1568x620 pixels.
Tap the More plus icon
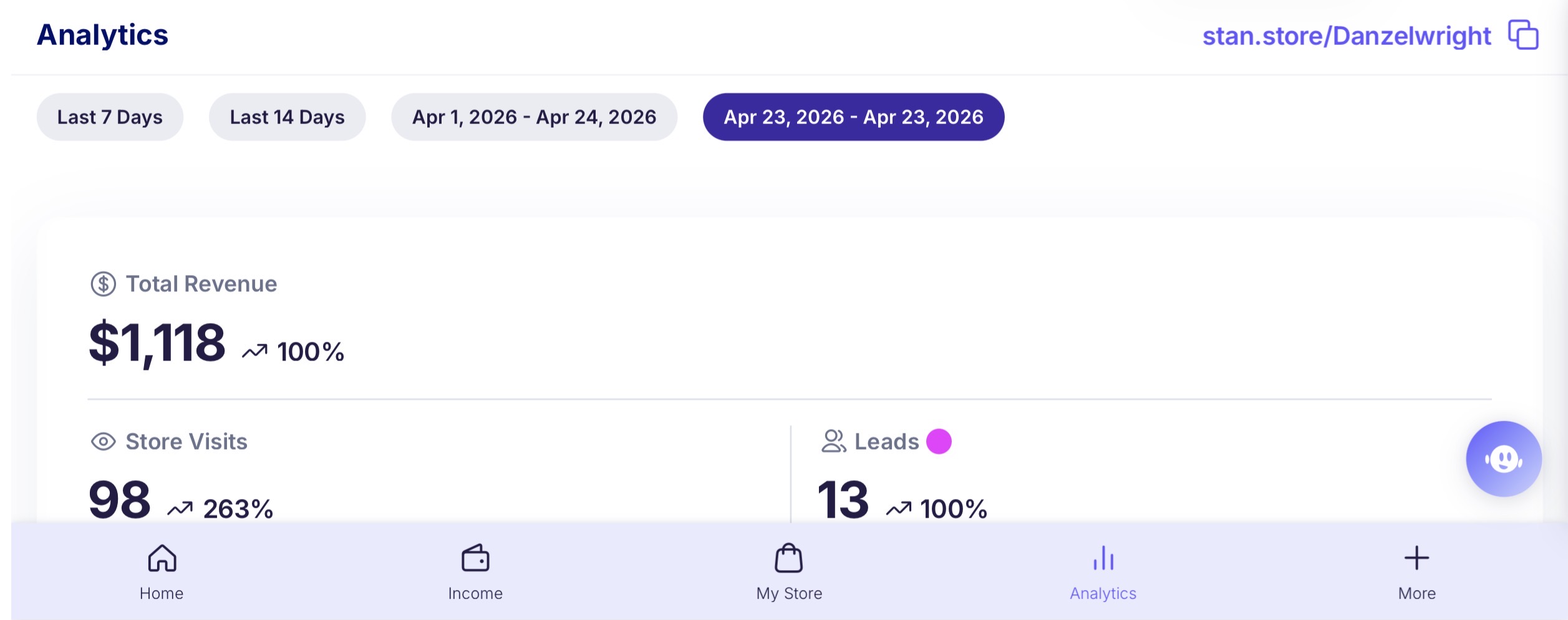[x=1416, y=558]
